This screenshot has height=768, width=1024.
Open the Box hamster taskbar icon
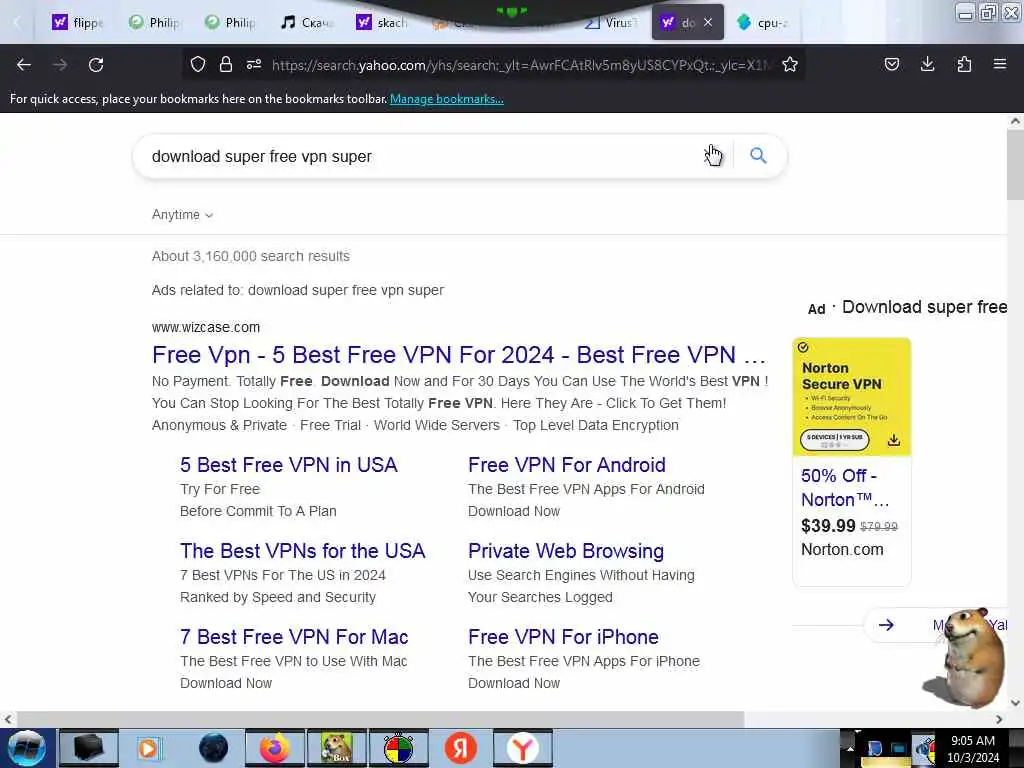[x=336, y=748]
